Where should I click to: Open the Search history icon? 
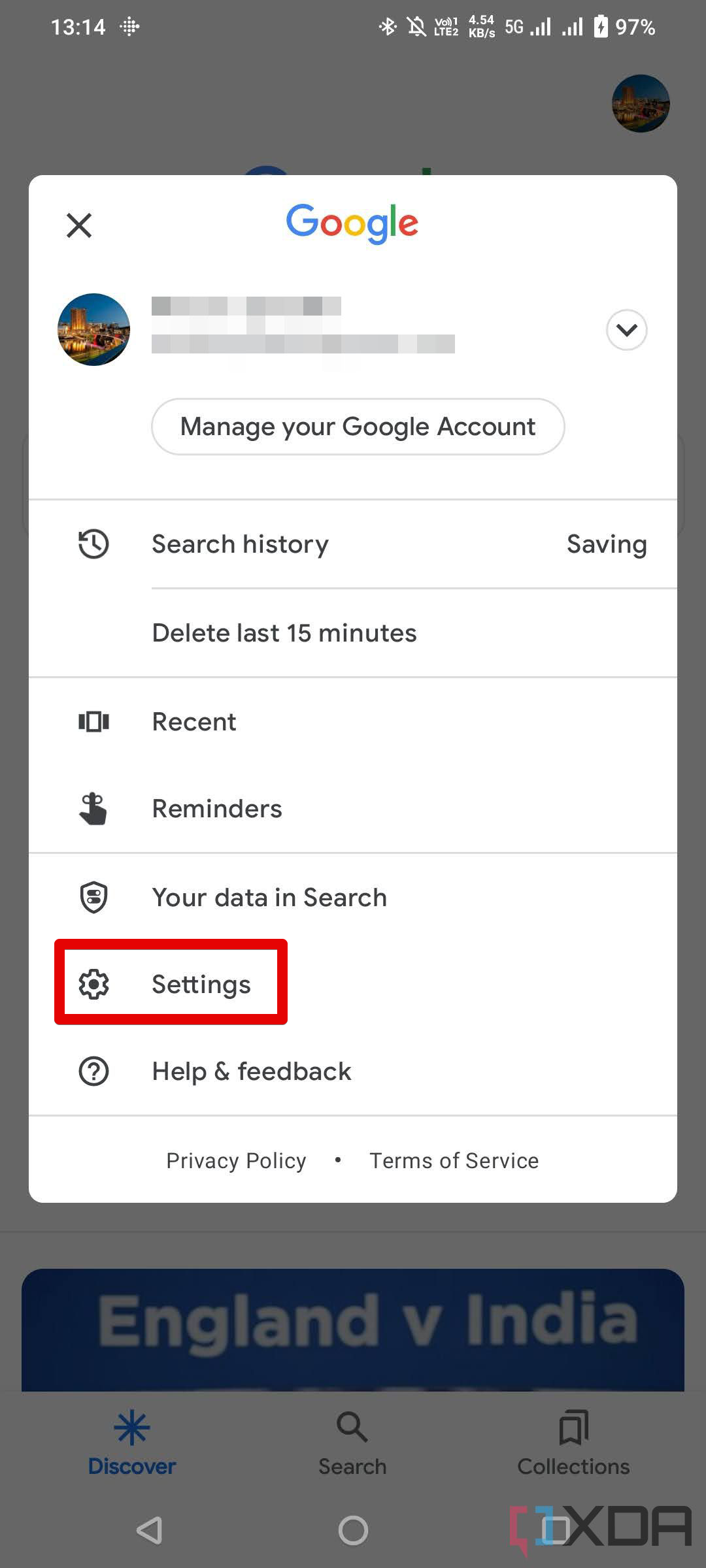pos(93,544)
